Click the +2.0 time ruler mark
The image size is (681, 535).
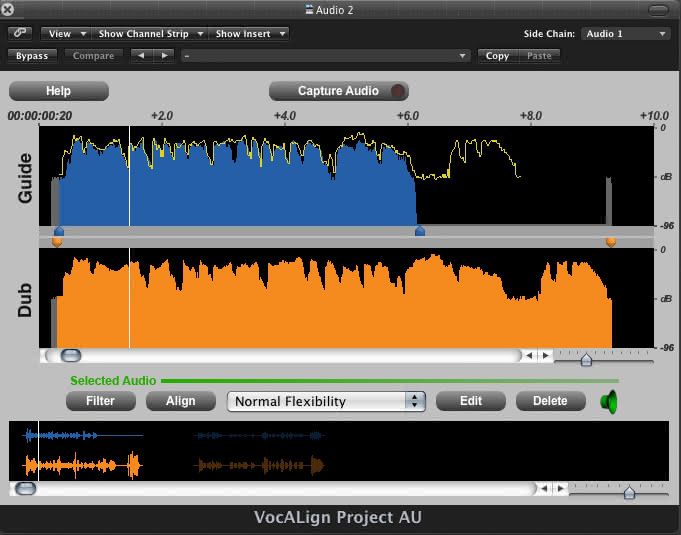162,116
